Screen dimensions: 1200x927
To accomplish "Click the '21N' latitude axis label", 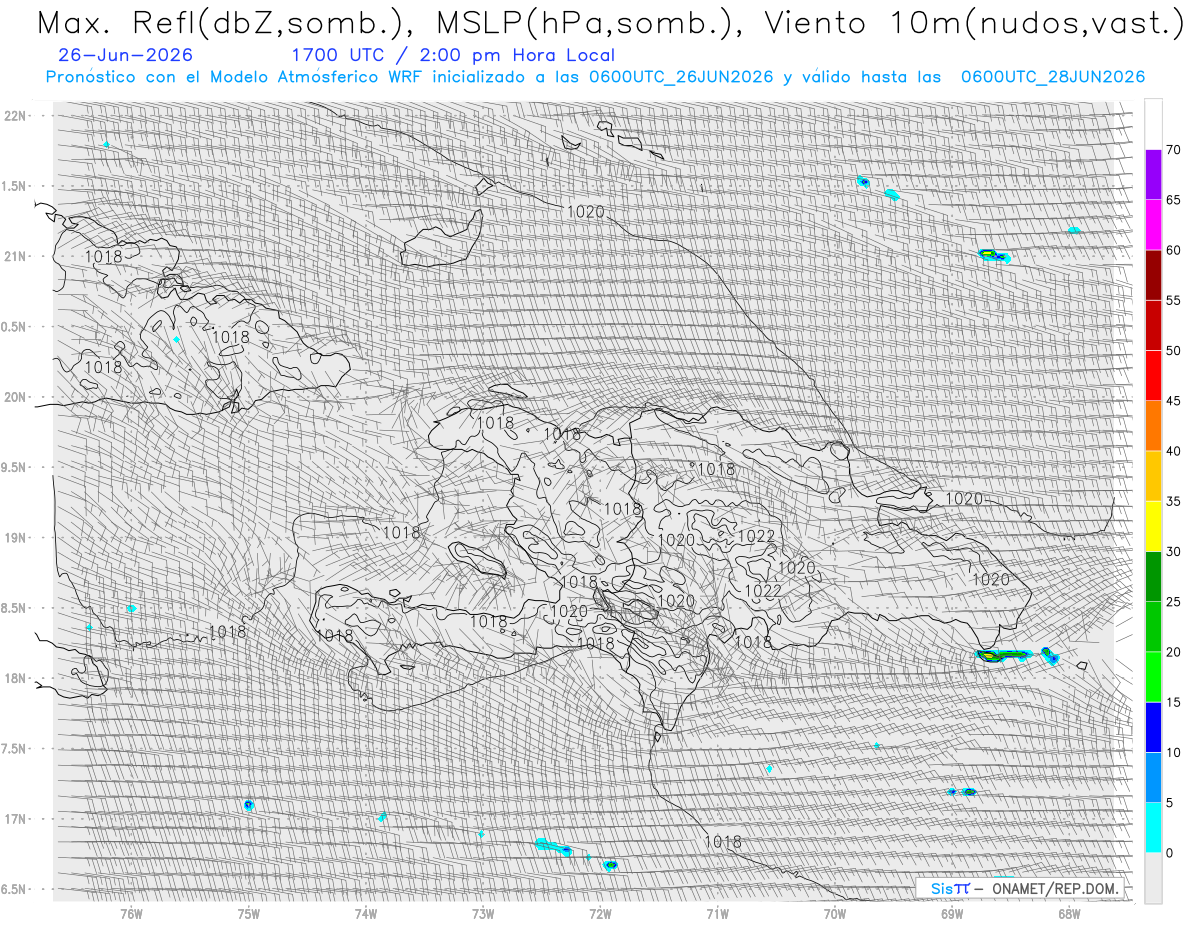I will pos(14,256).
